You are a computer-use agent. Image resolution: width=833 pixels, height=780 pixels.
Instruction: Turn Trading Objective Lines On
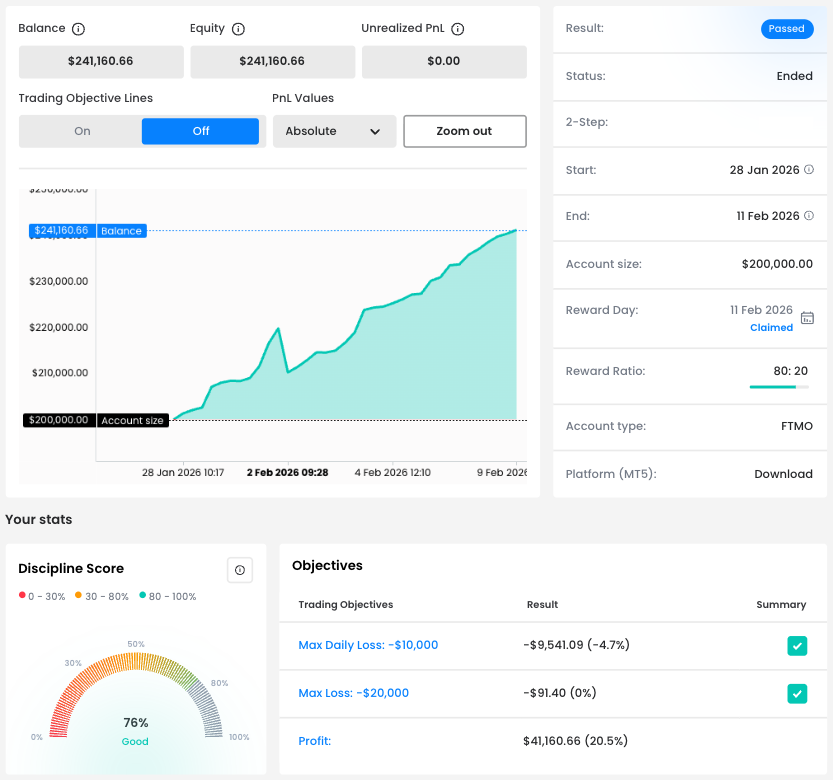pos(82,131)
